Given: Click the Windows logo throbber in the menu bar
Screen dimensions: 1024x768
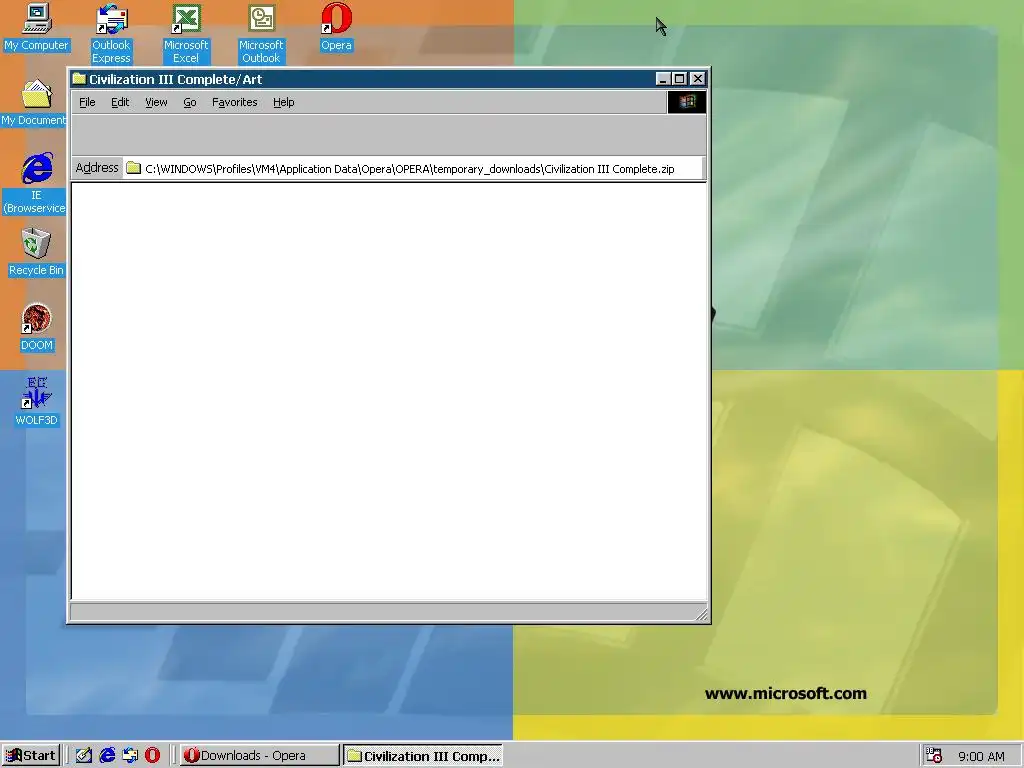Looking at the screenshot, I should (686, 102).
